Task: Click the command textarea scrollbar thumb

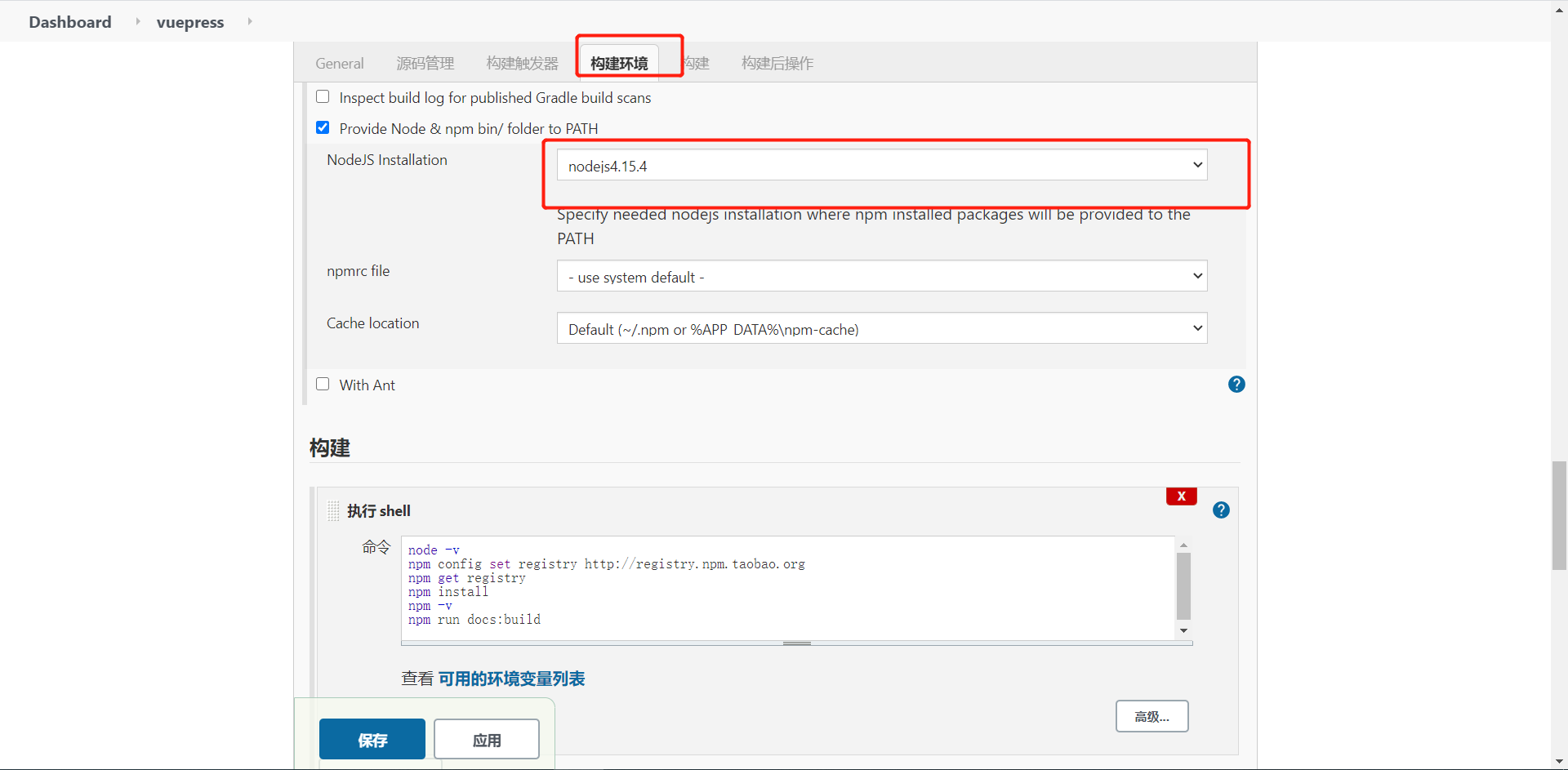Action: [1183, 586]
